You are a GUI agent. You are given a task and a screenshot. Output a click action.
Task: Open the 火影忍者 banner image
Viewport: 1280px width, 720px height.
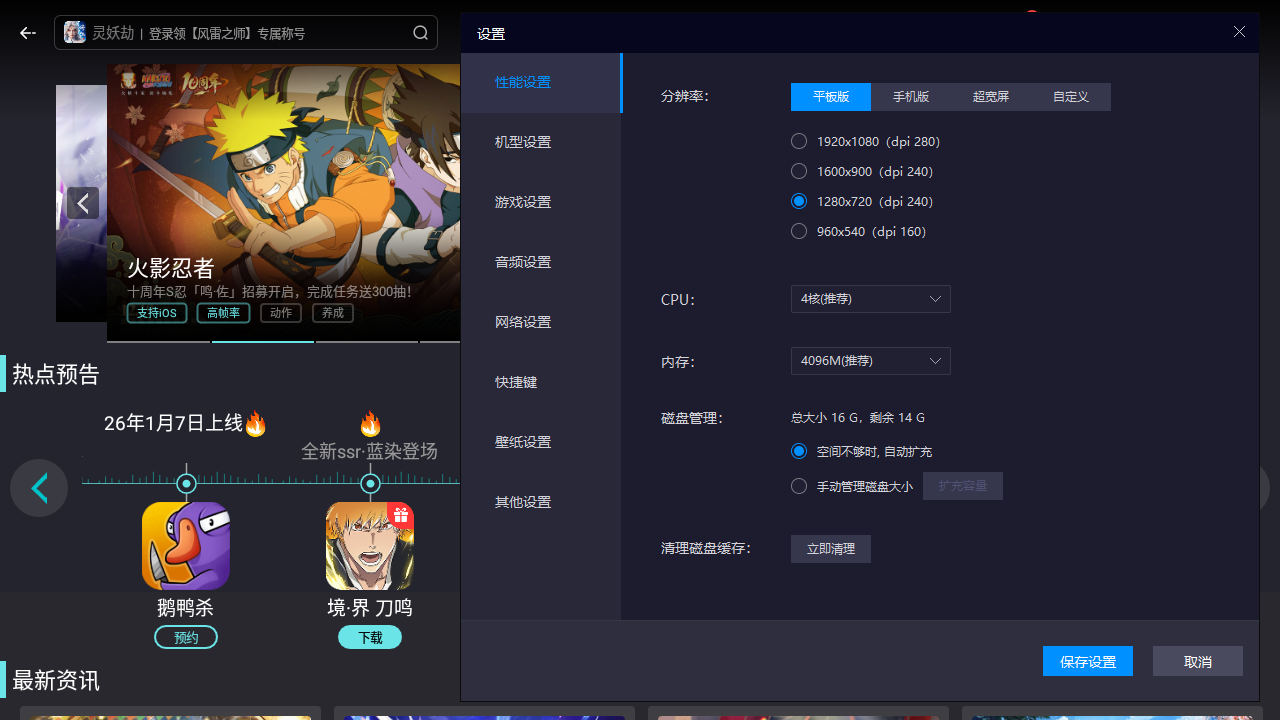[284, 203]
